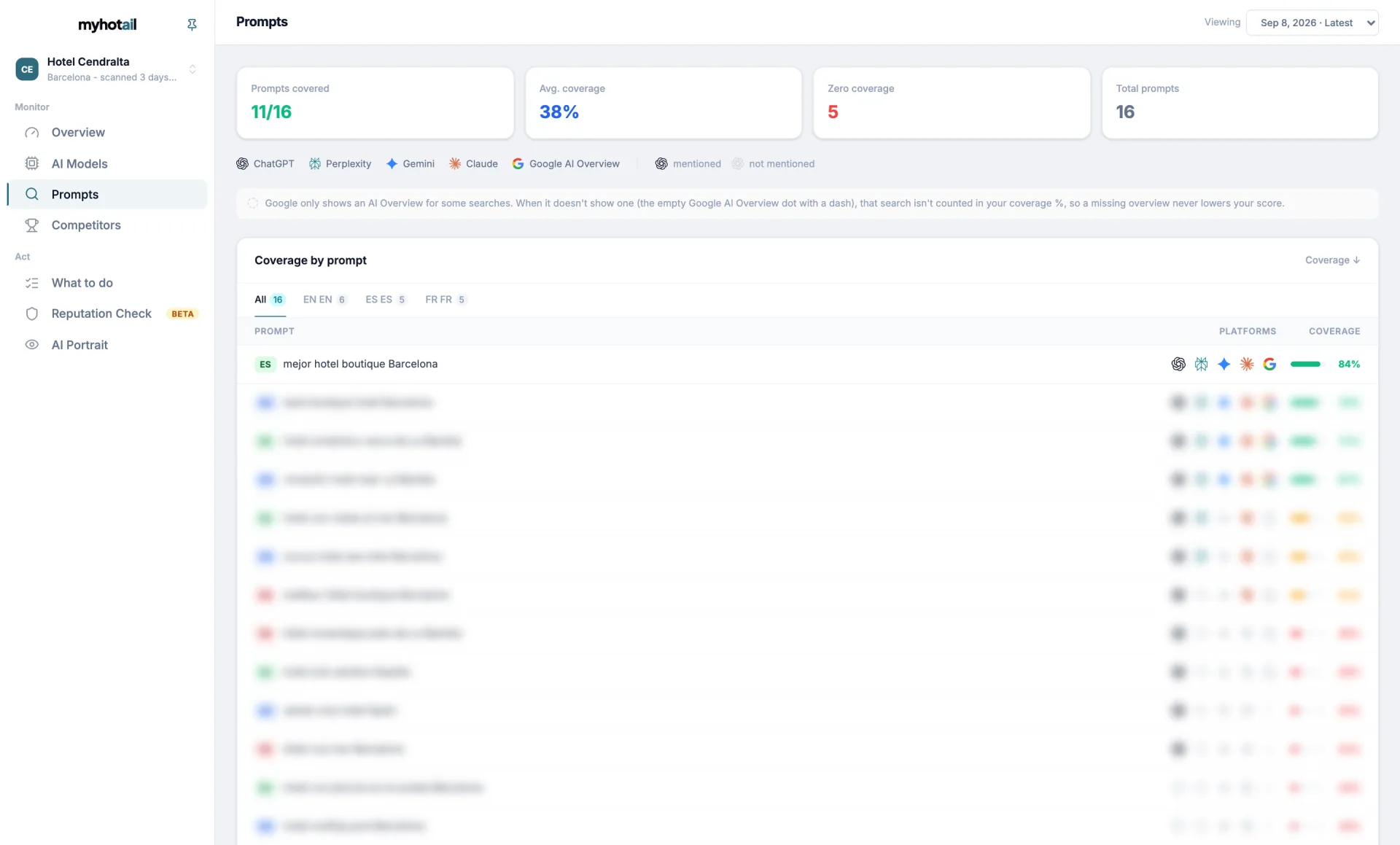
Task: Open the Overview page
Action: (107, 133)
